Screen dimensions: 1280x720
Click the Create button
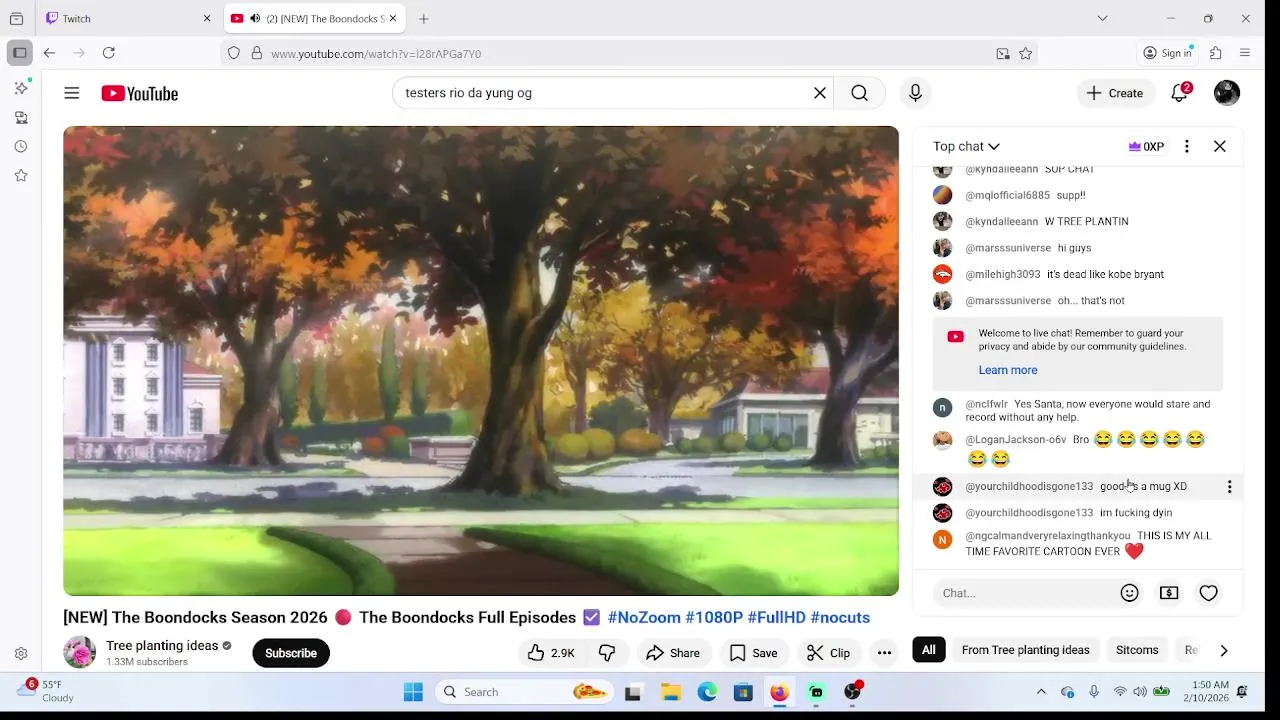point(1115,93)
